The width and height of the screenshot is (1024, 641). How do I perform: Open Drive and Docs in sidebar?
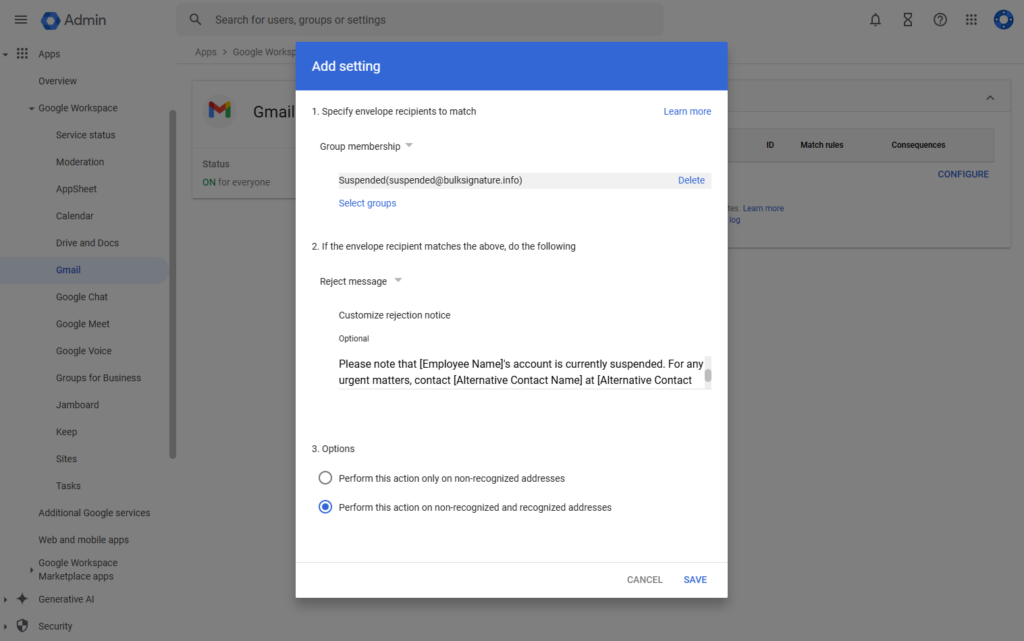pyautogui.click(x=88, y=243)
